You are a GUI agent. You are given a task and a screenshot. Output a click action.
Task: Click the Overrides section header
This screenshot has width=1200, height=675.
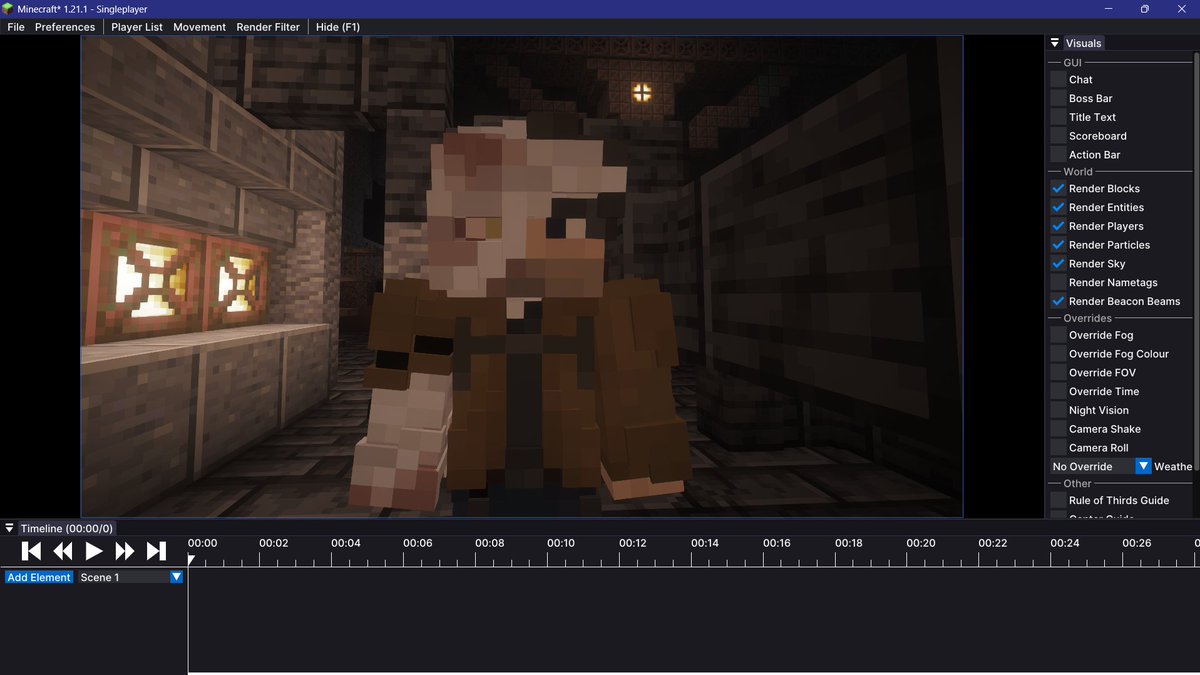tap(1087, 318)
